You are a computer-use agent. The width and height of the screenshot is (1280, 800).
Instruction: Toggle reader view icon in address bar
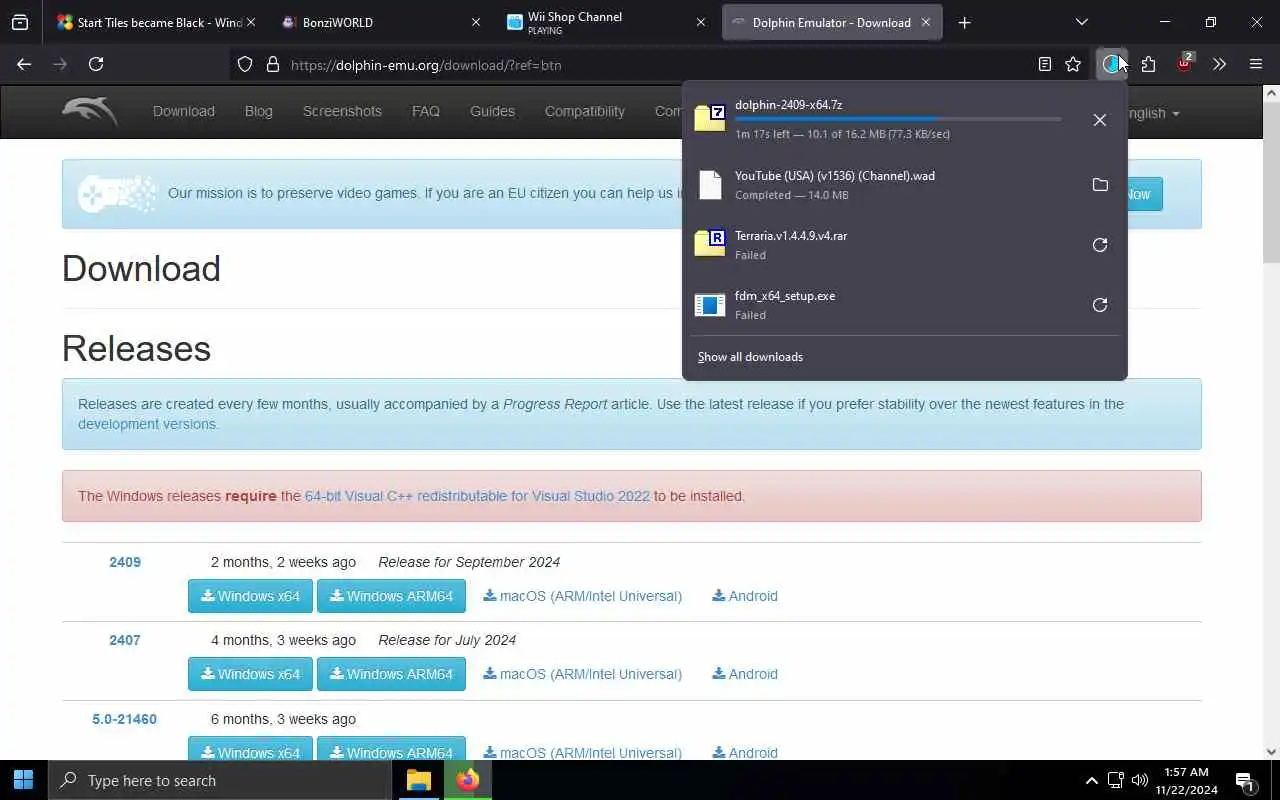tap(1044, 64)
